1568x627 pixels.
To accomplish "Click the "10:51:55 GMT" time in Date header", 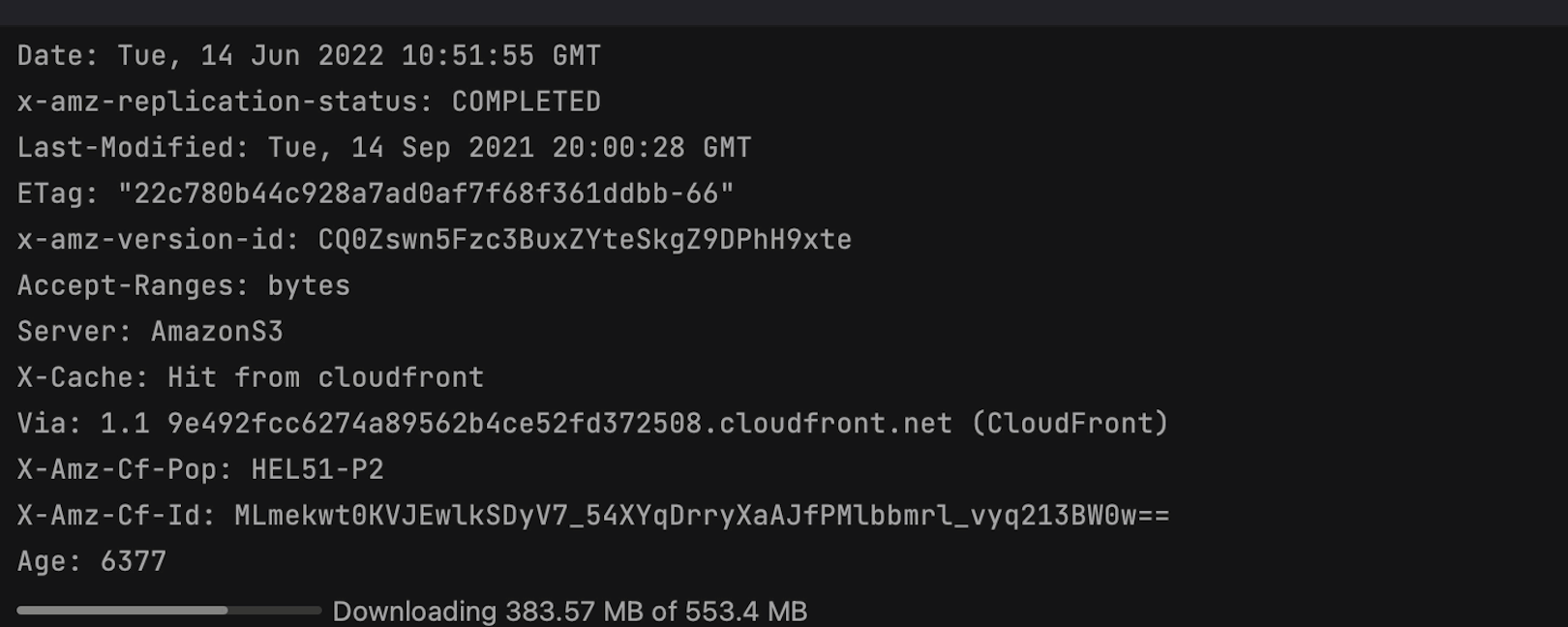I will pos(500,56).
